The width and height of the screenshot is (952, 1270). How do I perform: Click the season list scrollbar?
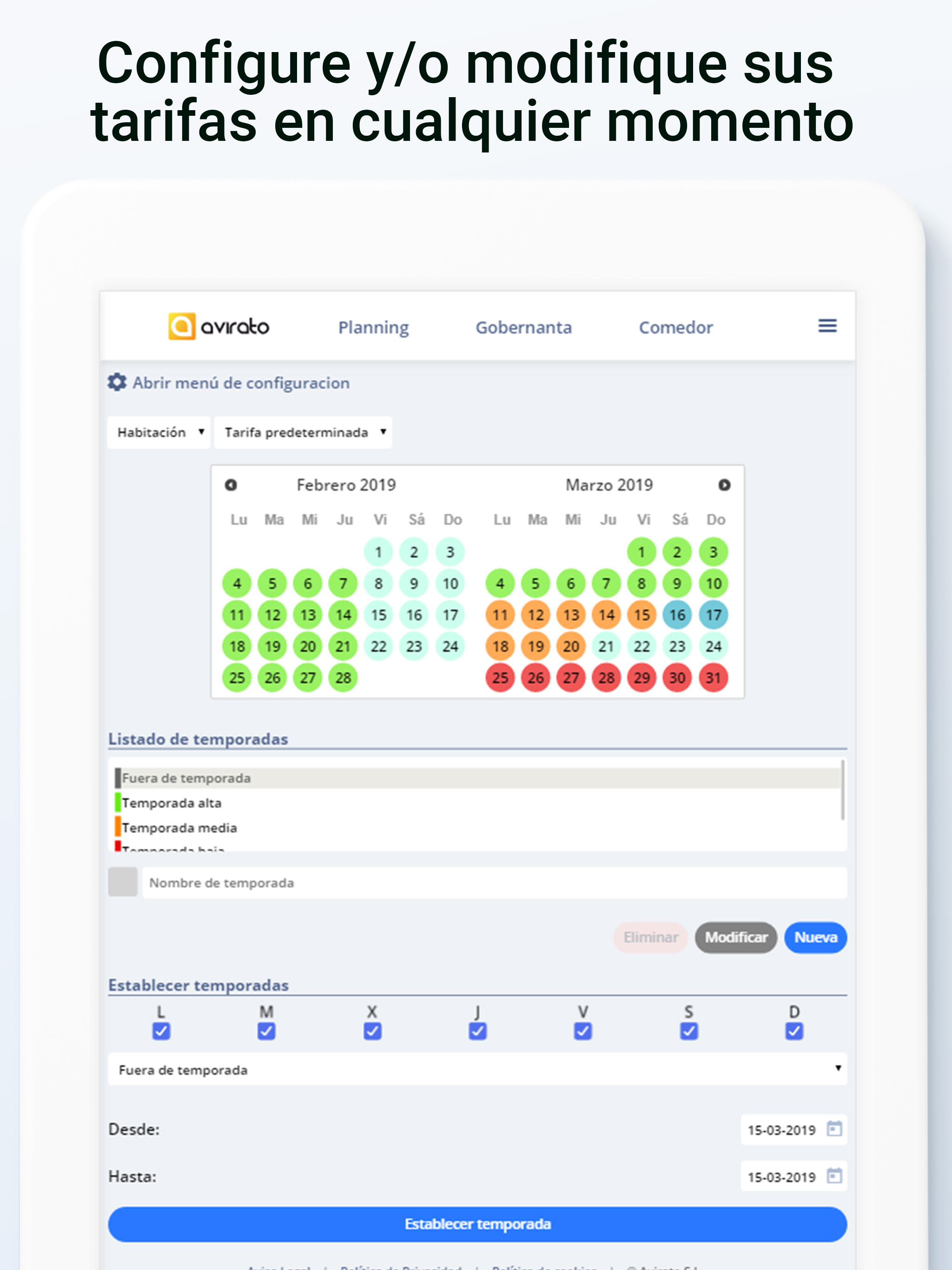pos(842,790)
